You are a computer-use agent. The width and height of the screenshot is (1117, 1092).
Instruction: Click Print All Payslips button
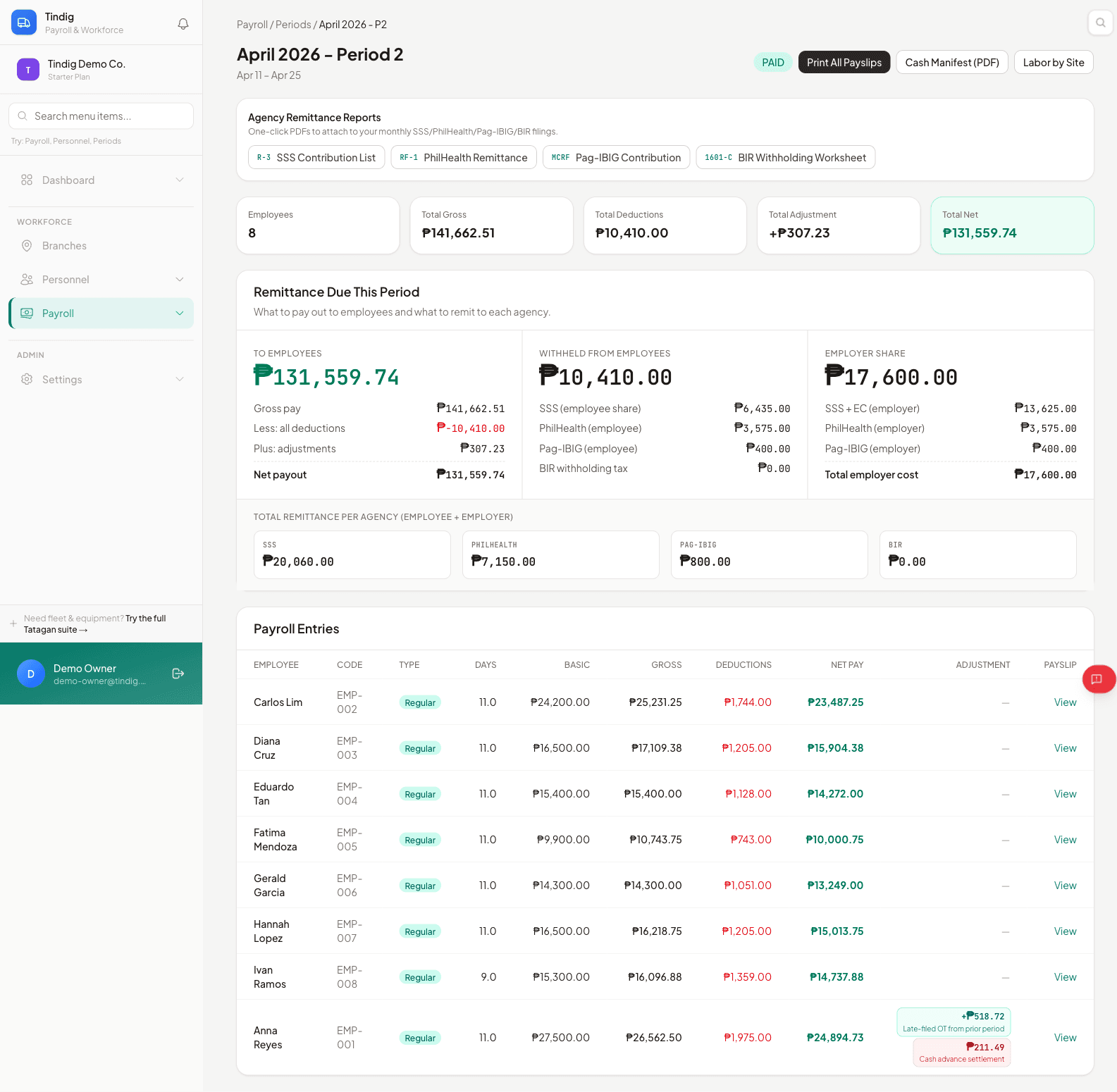pyautogui.click(x=844, y=62)
